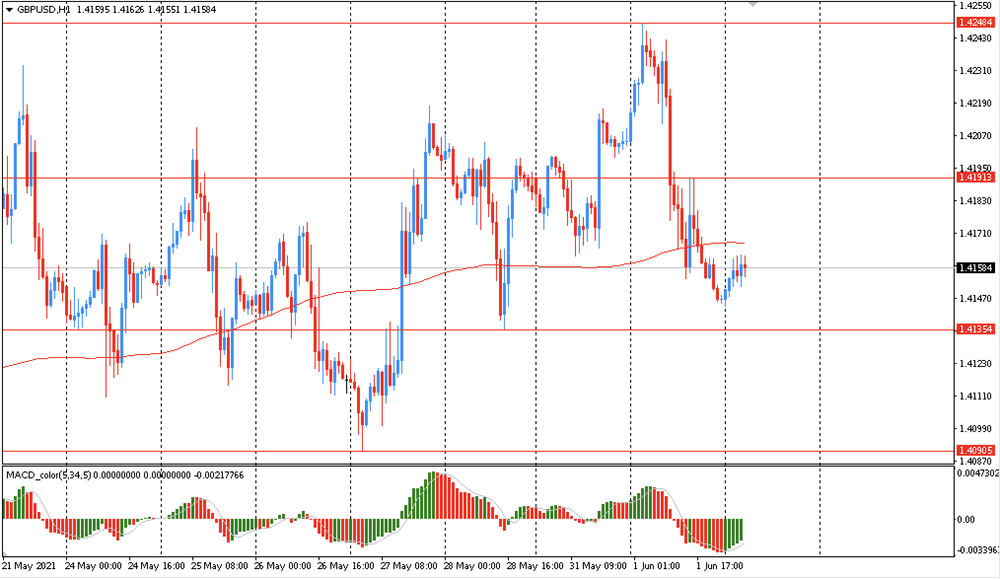Click the MACD_color(5,34,5) indicator label

[x=48, y=475]
